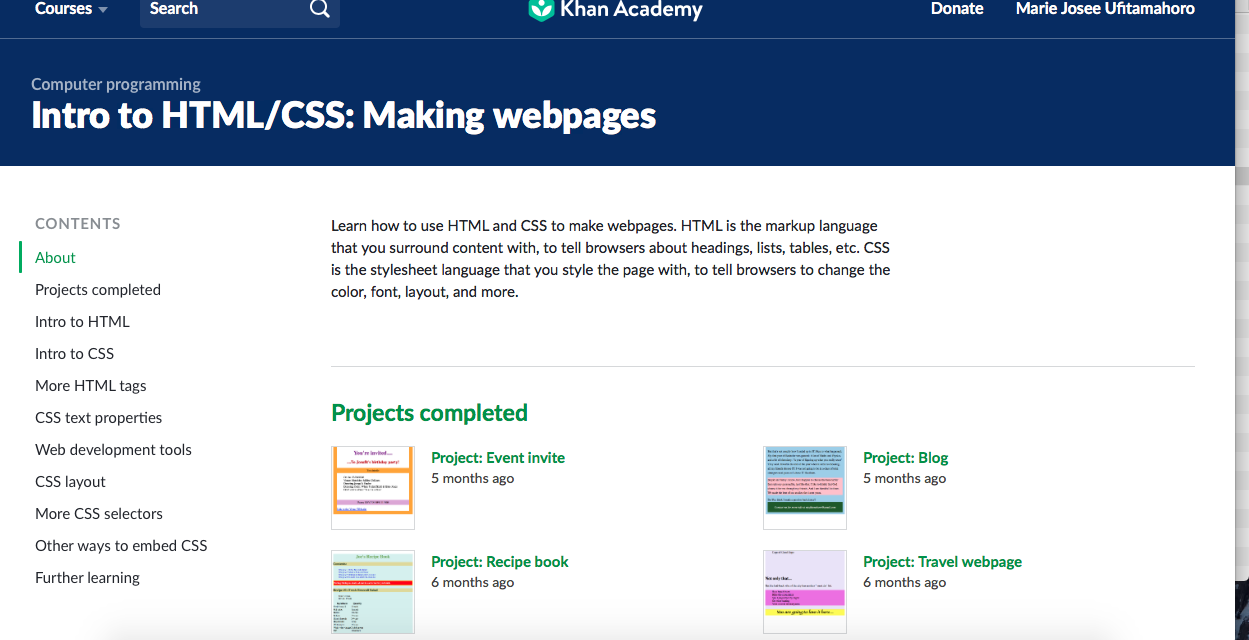Open Marie Josee Ufitamahoro's profile menu
The image size is (1249, 640).
click(1105, 9)
